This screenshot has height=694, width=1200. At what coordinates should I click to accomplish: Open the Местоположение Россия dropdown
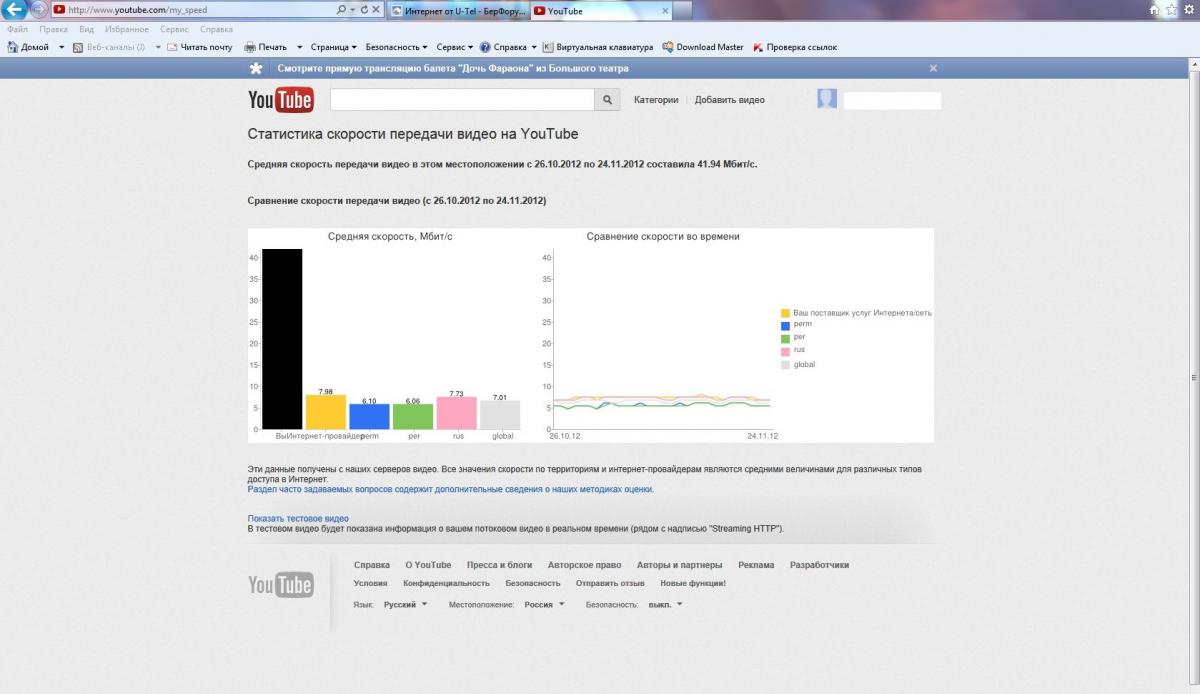click(544, 605)
